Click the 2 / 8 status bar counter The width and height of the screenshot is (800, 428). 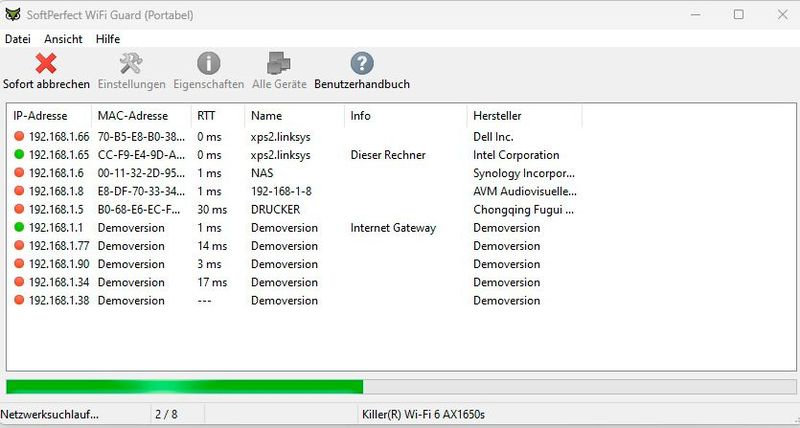click(x=166, y=414)
